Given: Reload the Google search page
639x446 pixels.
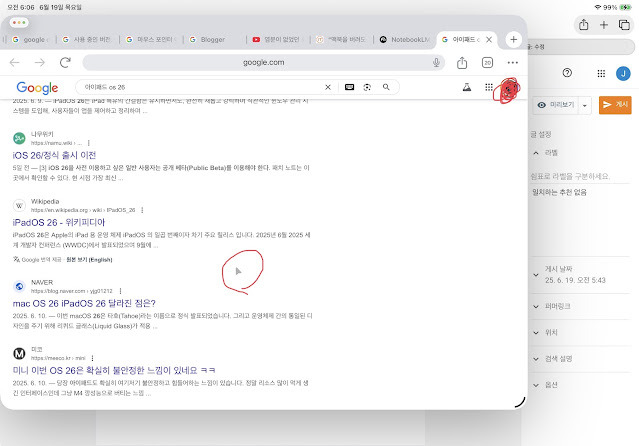Looking at the screenshot, I should [x=65, y=62].
